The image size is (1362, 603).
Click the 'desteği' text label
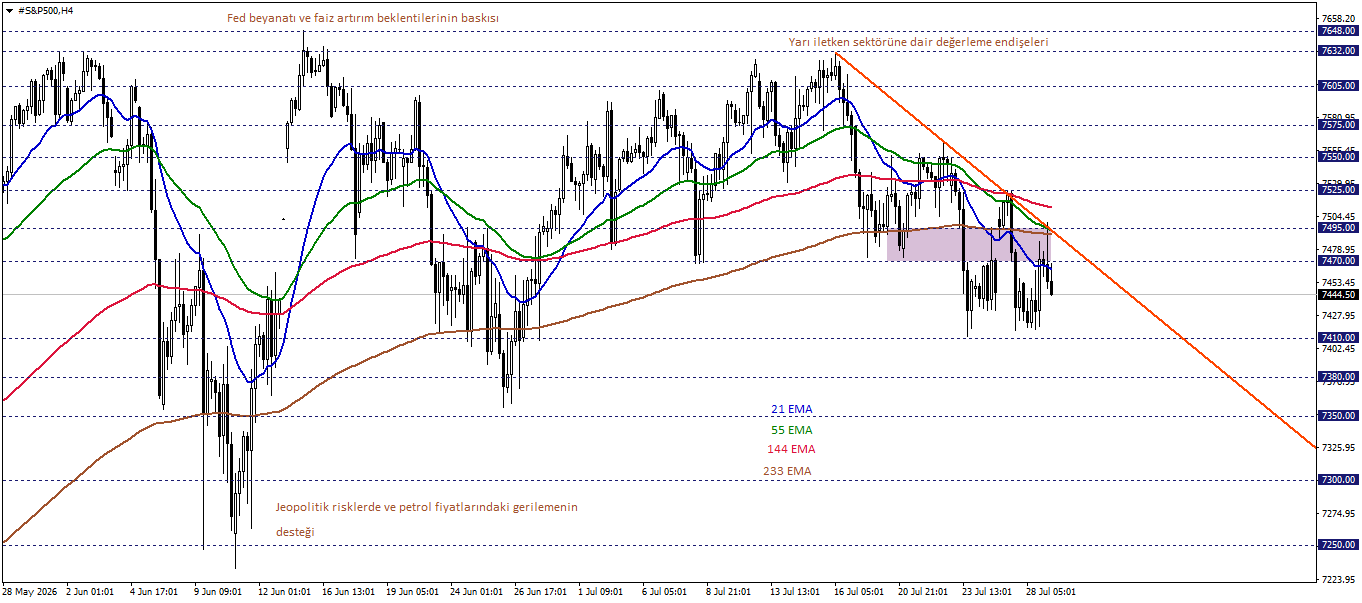[x=295, y=532]
